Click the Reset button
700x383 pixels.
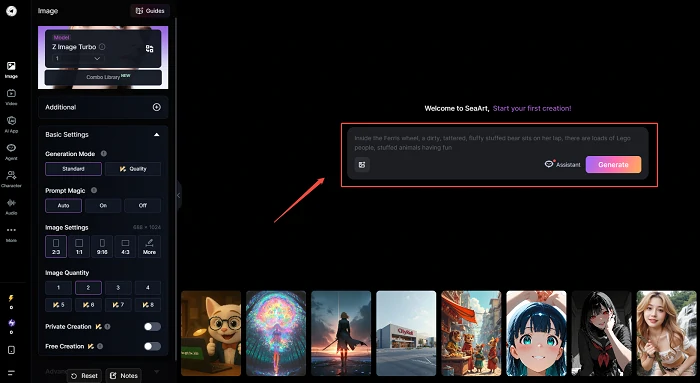tap(84, 376)
